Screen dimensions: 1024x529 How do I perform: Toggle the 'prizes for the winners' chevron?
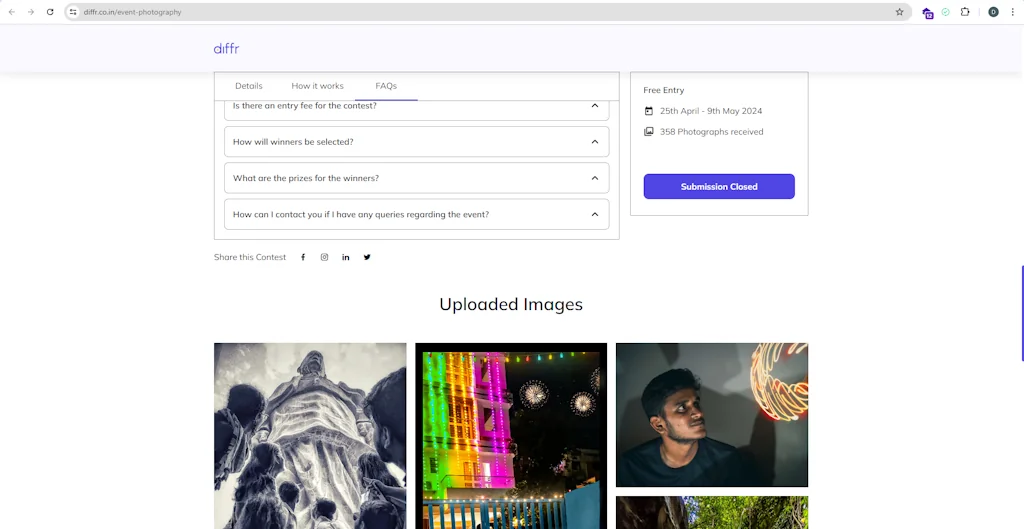pos(595,178)
